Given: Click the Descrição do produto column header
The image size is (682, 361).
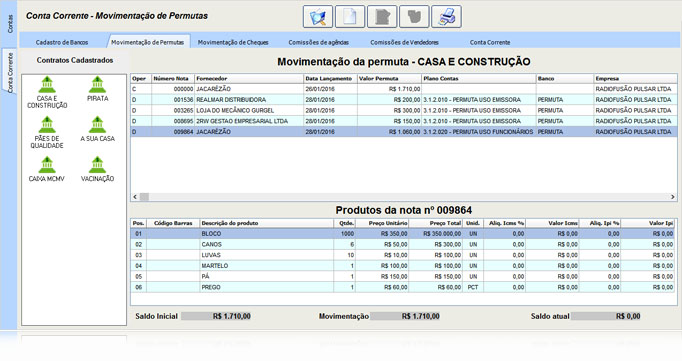Looking at the screenshot, I should coord(266,223).
